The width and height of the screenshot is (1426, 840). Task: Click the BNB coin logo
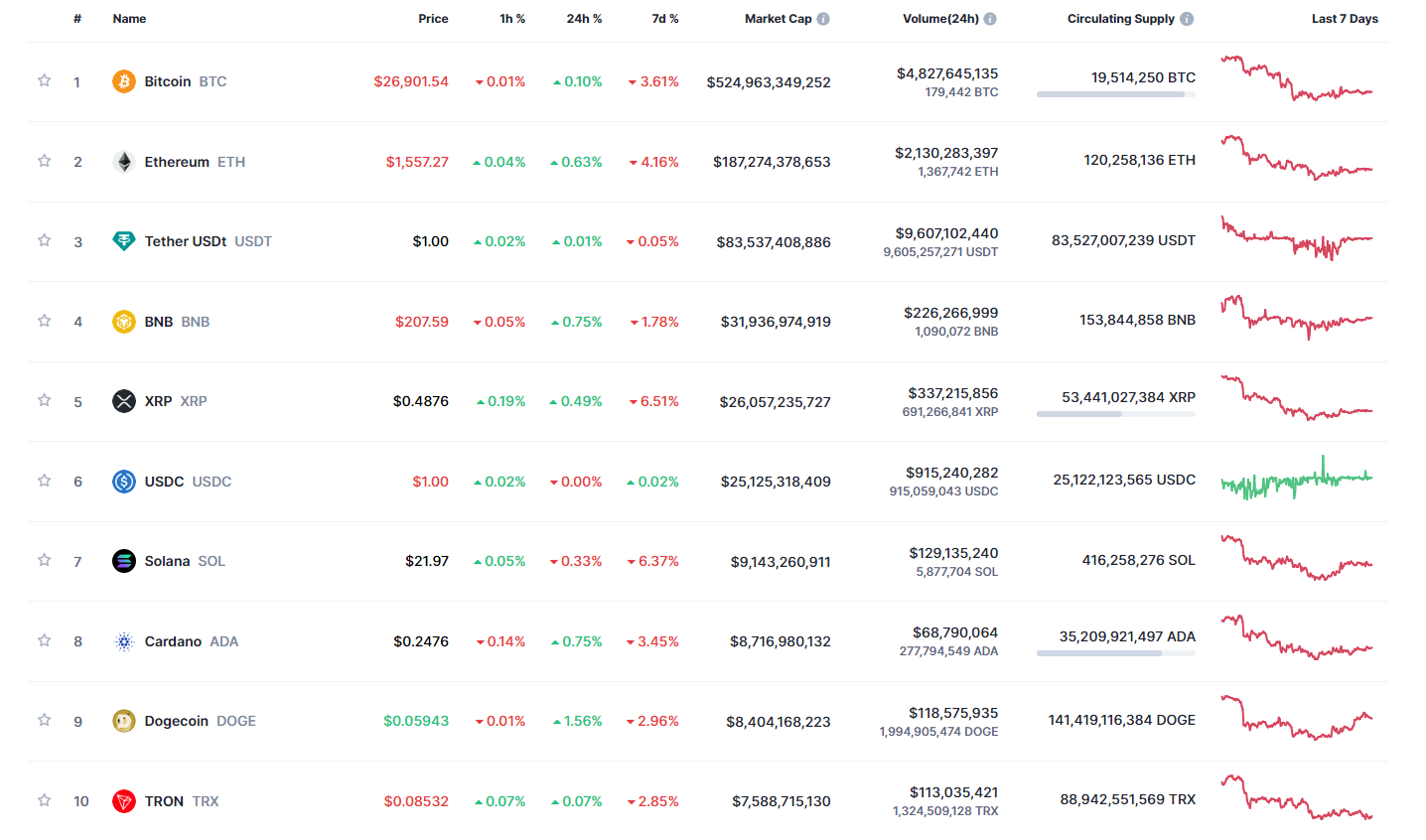pyautogui.click(x=124, y=322)
